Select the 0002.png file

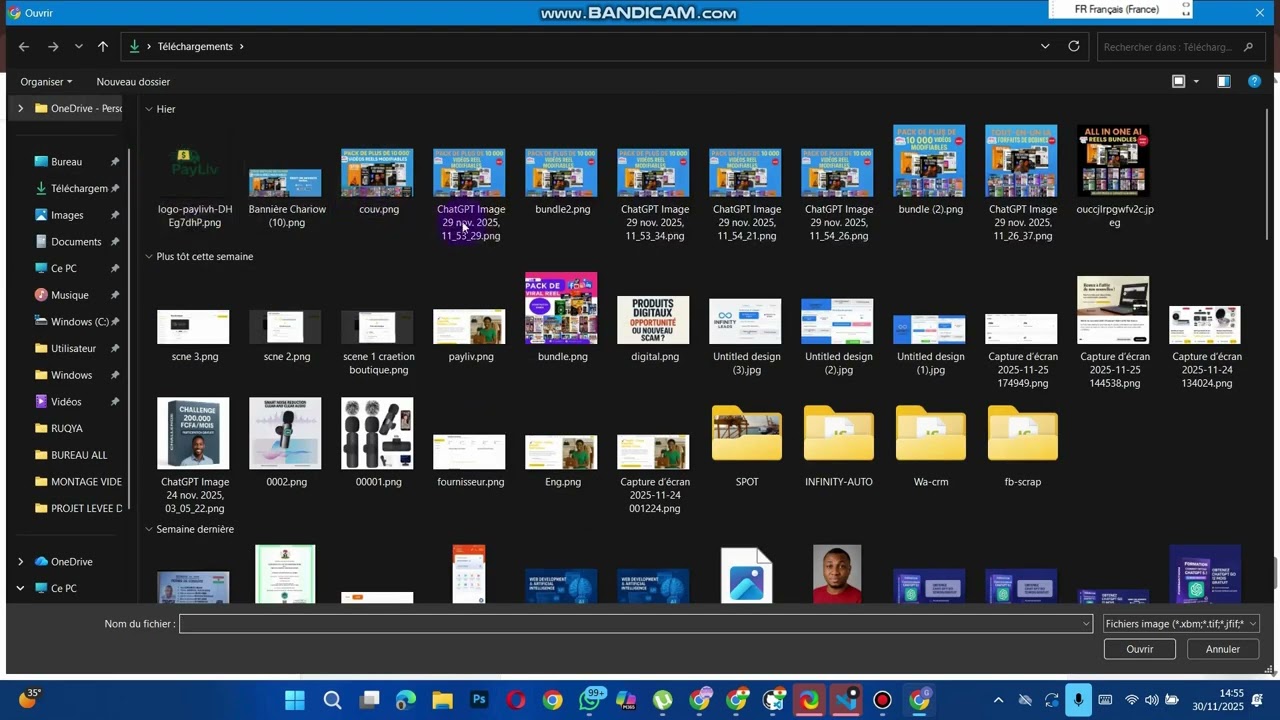(286, 443)
